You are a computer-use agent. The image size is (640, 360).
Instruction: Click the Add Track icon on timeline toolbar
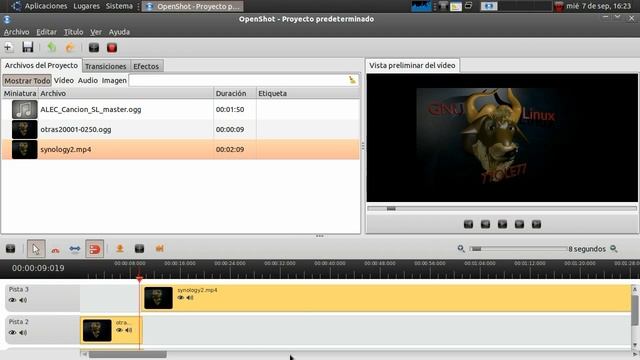[x=11, y=249]
